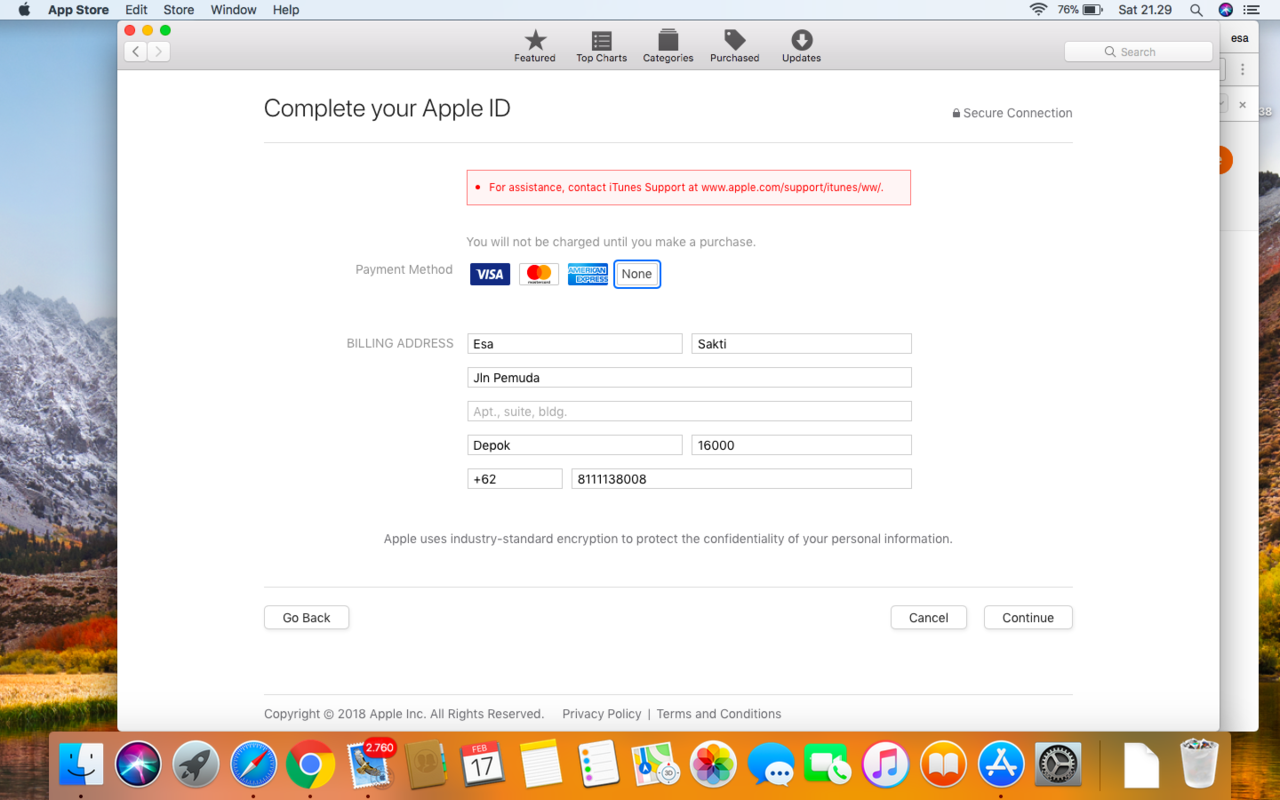Open Contacts from the Dock
Screen dimensions: 1280x800
point(426,765)
